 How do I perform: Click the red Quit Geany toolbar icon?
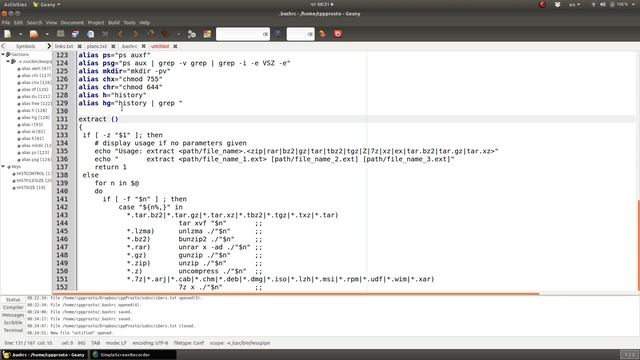pos(338,34)
